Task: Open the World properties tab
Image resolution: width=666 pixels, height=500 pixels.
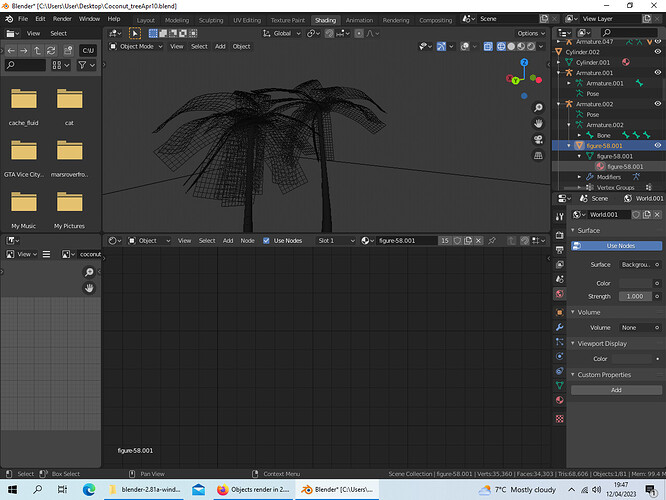Action: point(559,294)
